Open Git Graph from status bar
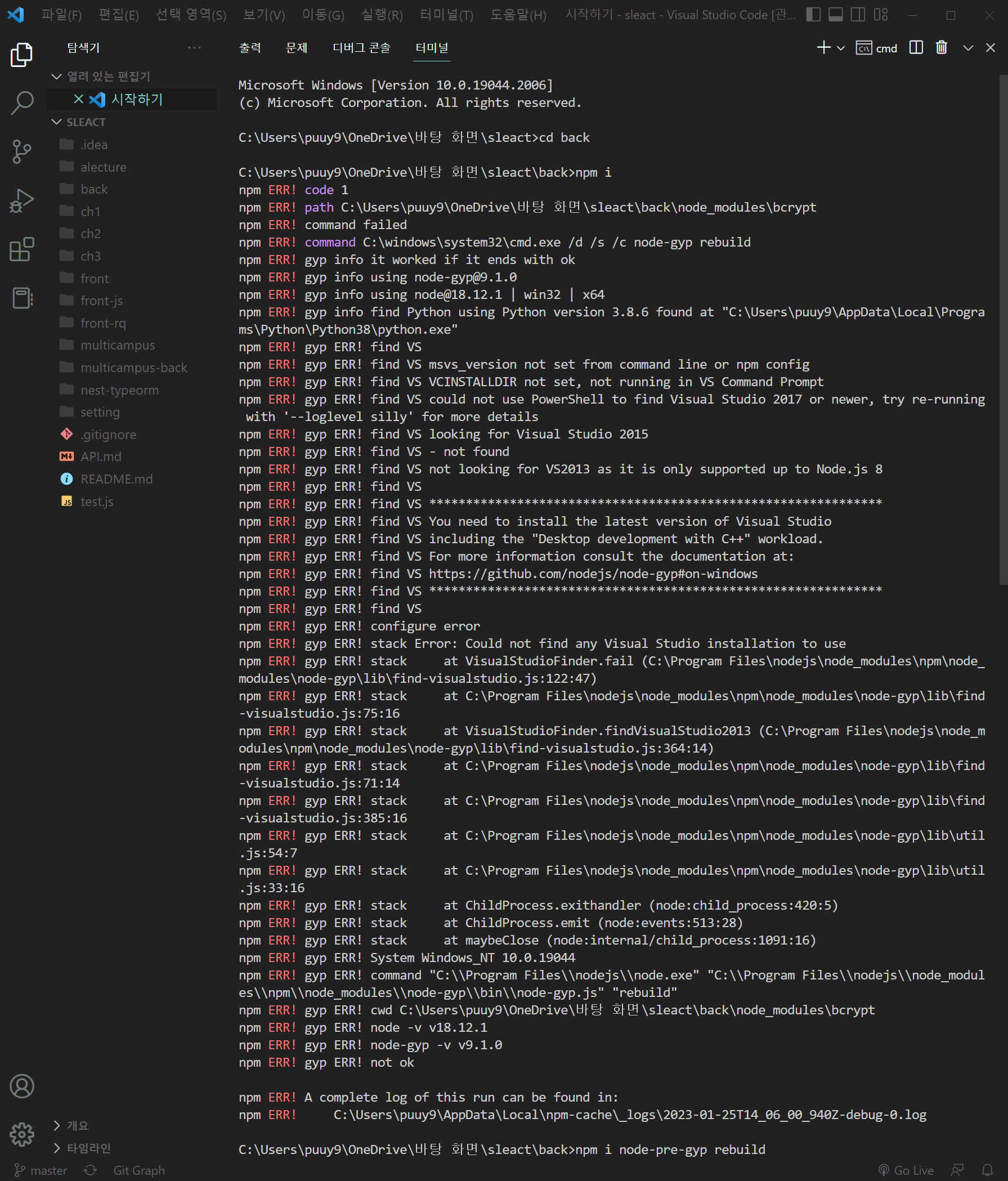The width and height of the screenshot is (1008, 1181). coord(139,1171)
